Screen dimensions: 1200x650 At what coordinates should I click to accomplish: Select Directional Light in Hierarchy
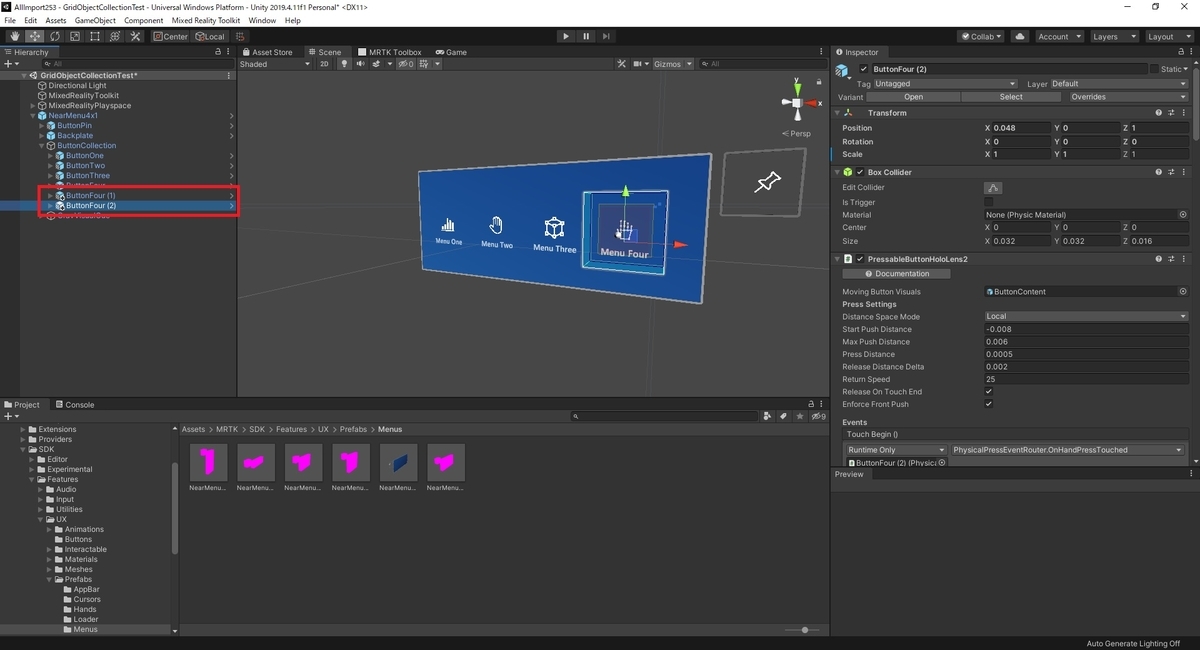pos(78,86)
